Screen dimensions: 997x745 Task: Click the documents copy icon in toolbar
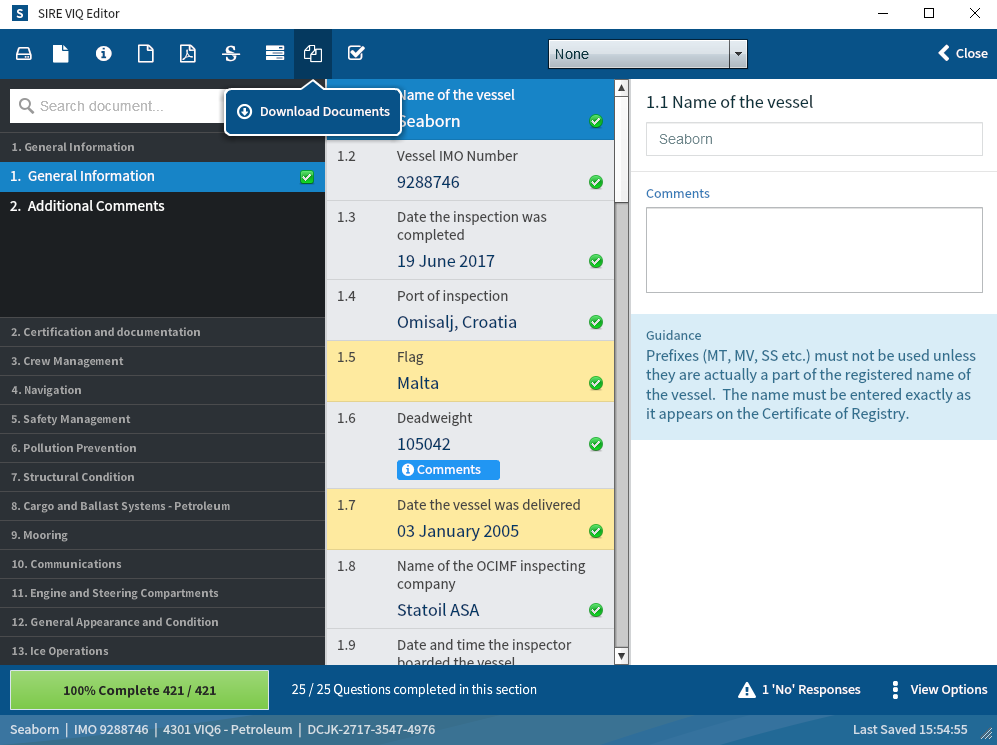(x=313, y=54)
